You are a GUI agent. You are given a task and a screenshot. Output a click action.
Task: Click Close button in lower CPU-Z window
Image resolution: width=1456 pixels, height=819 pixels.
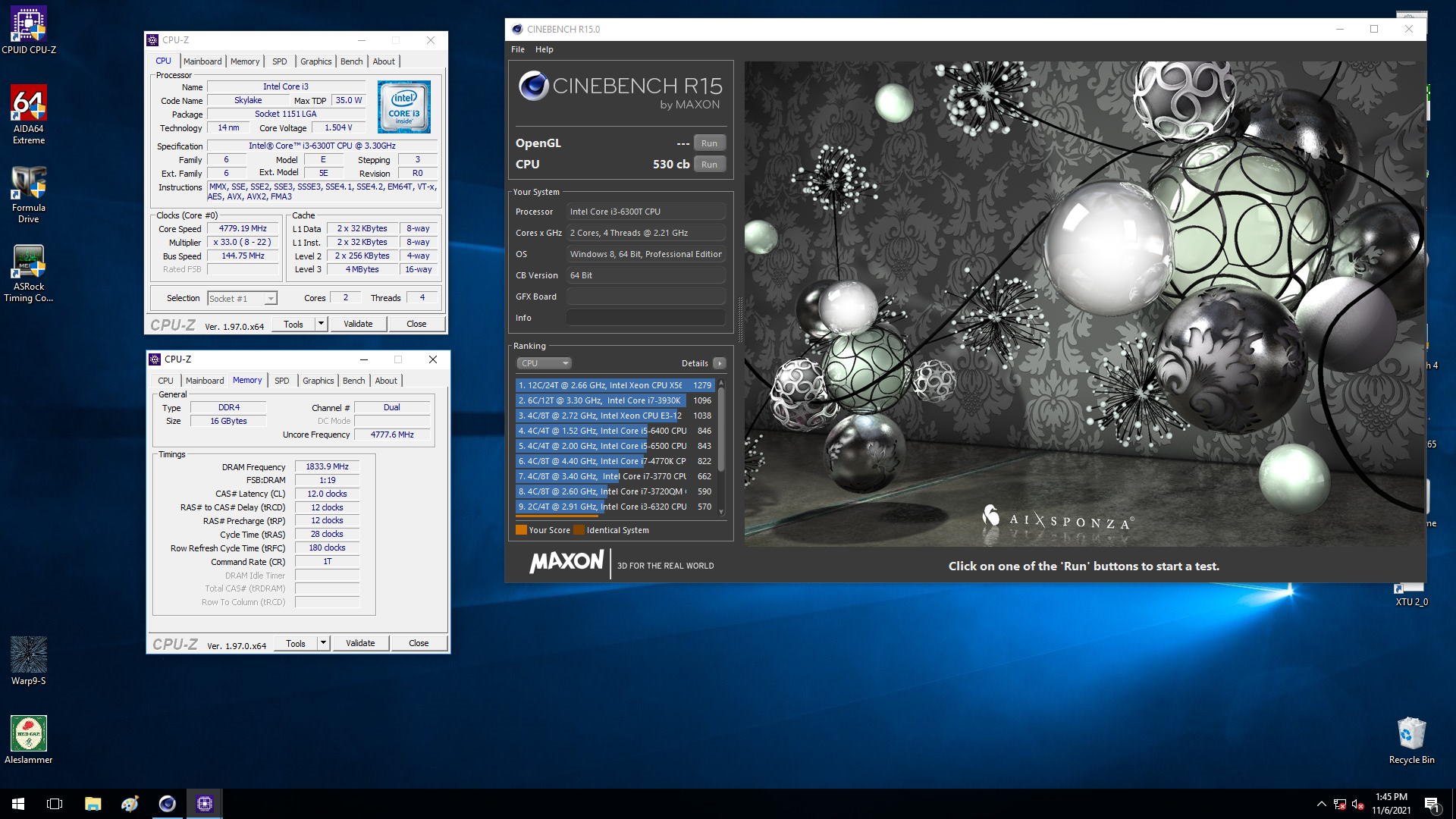(419, 644)
